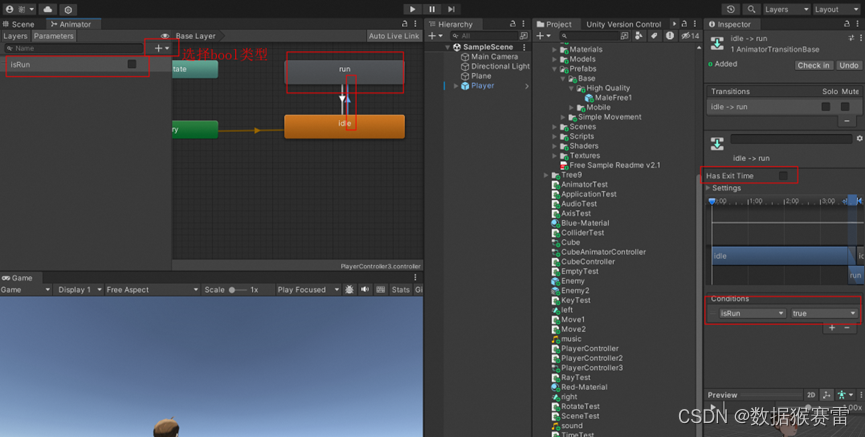Toggle Solo for the idle -> run transition
865x437 pixels.
point(826,106)
